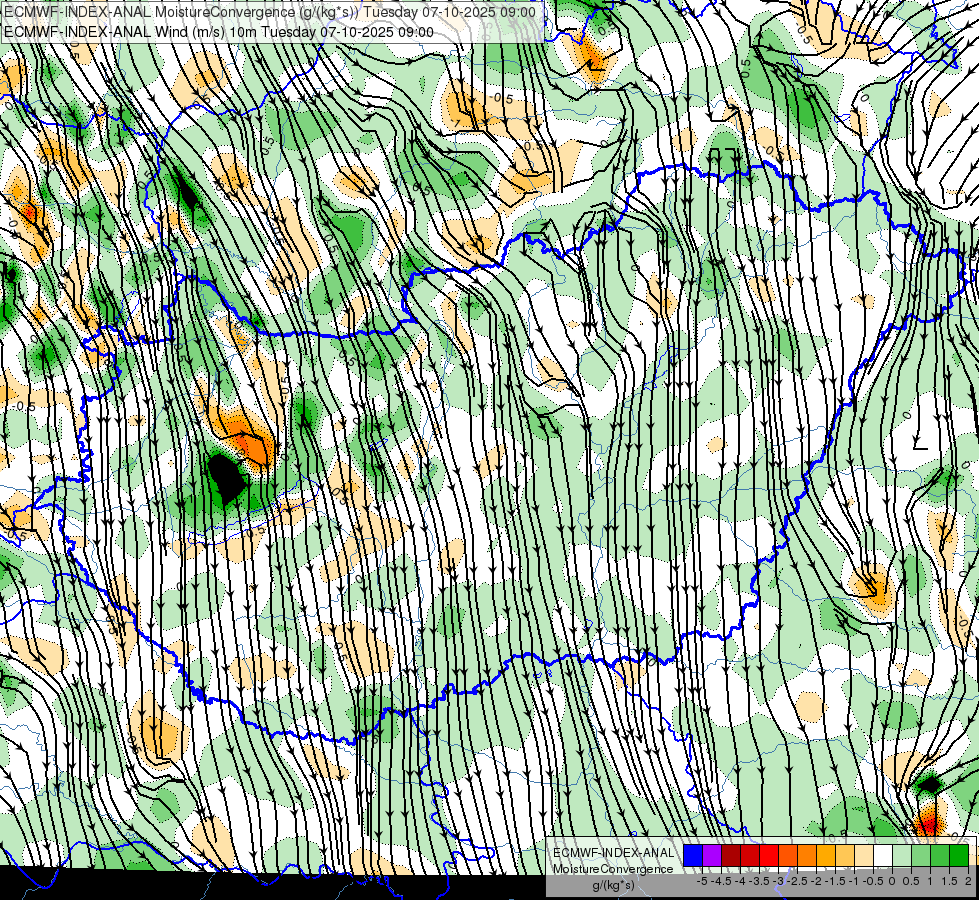Click the legend swatch between 0.5 and 1

[920, 856]
